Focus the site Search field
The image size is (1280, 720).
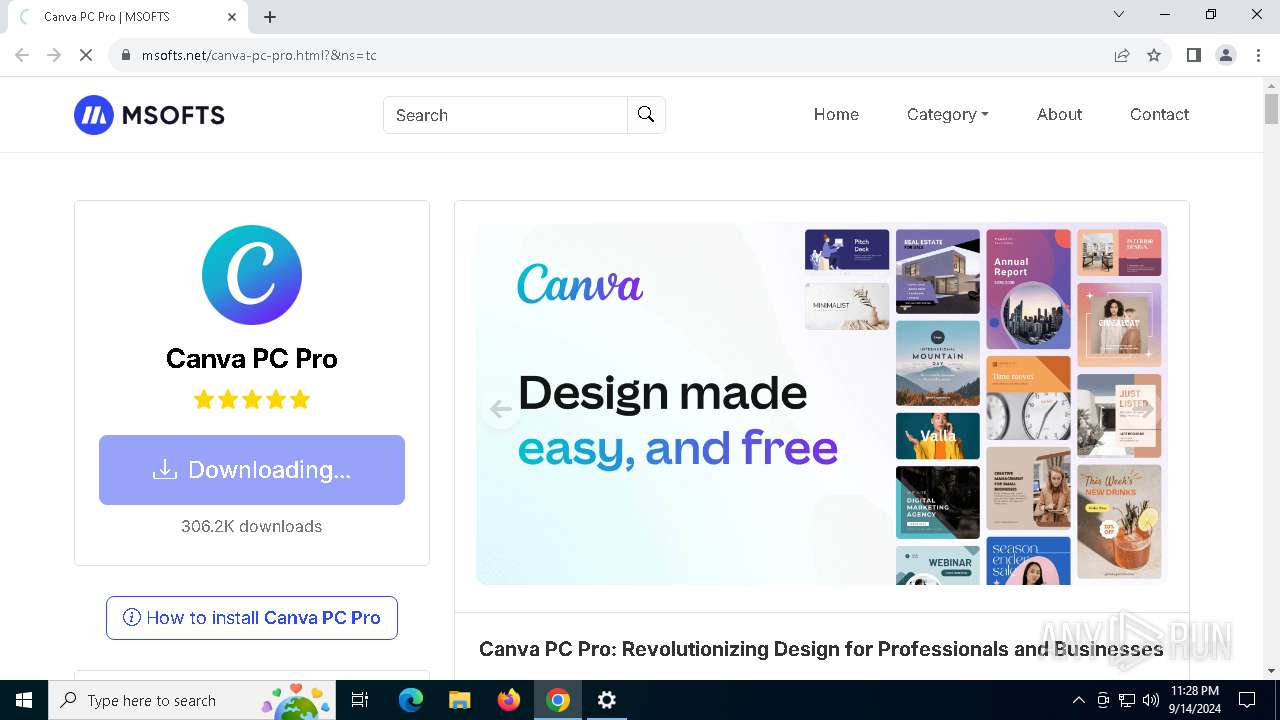(505, 115)
